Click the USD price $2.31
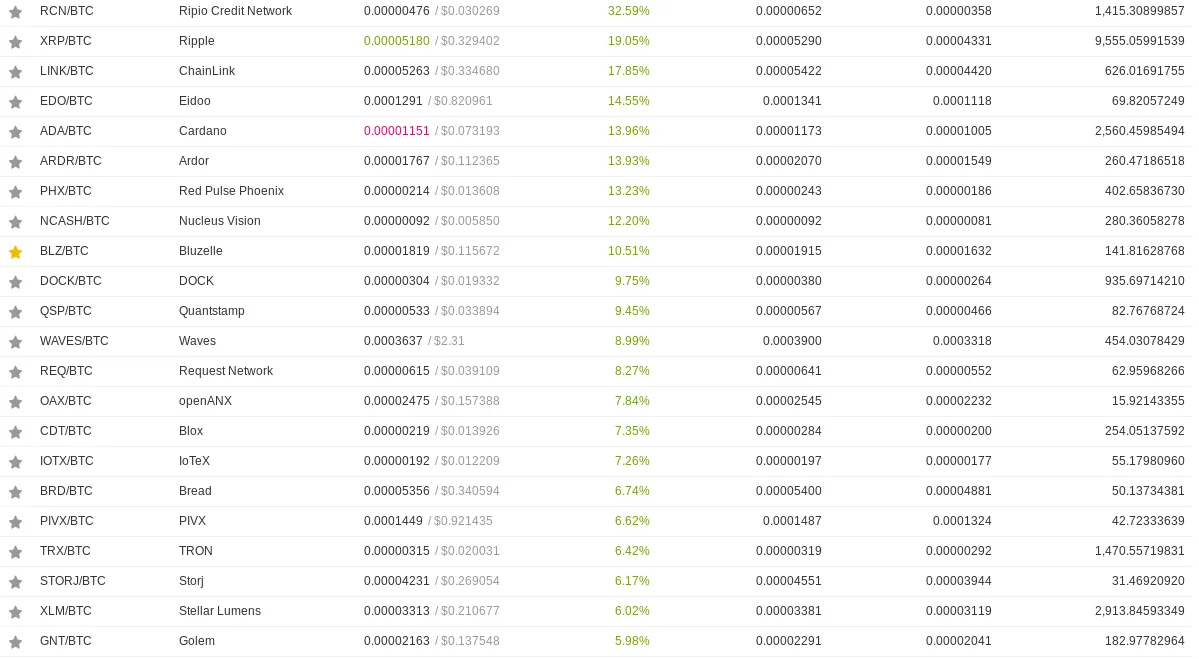Screen dimensions: 1199x659 point(449,341)
